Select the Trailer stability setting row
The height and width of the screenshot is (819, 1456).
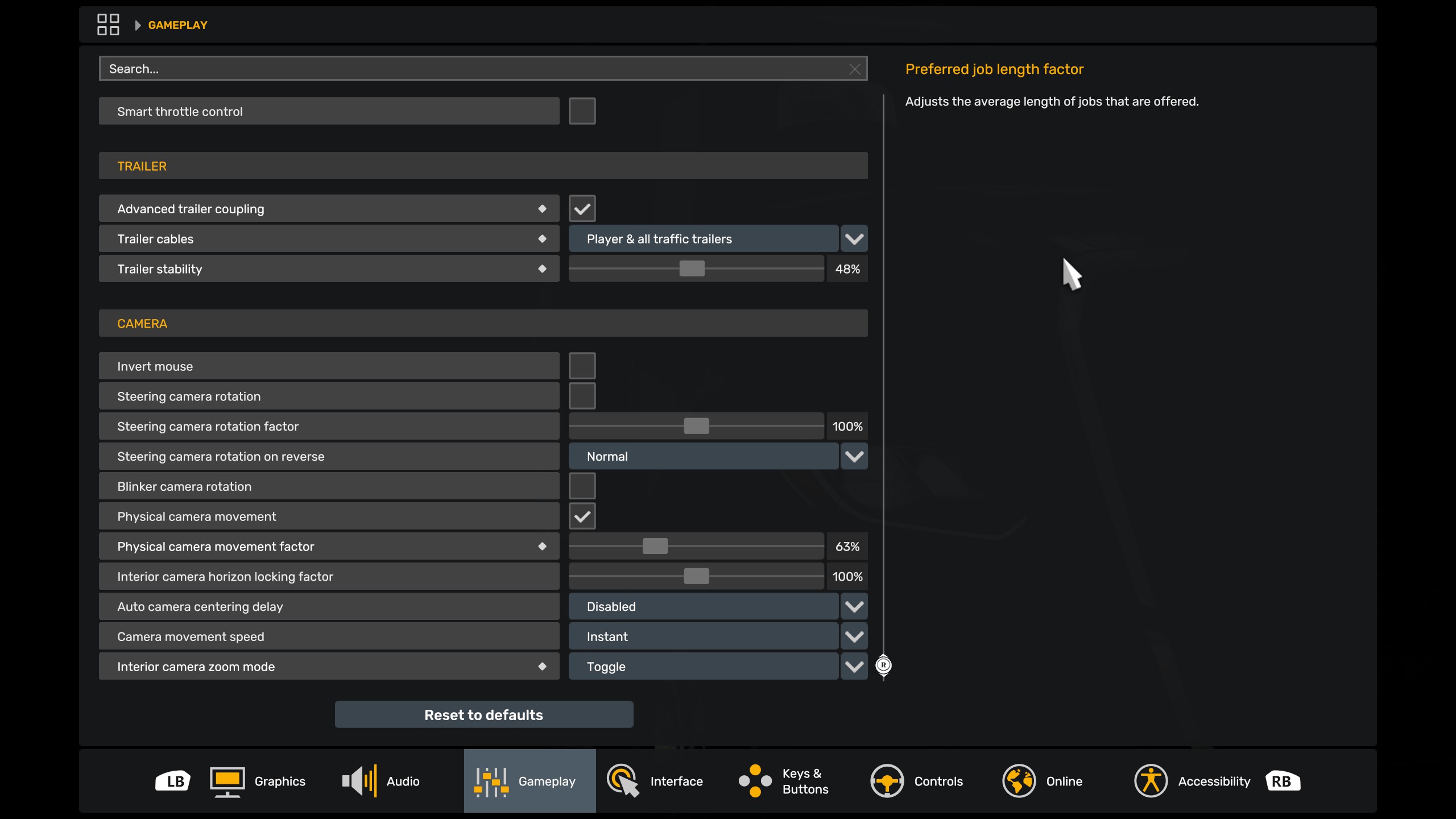coord(329,268)
